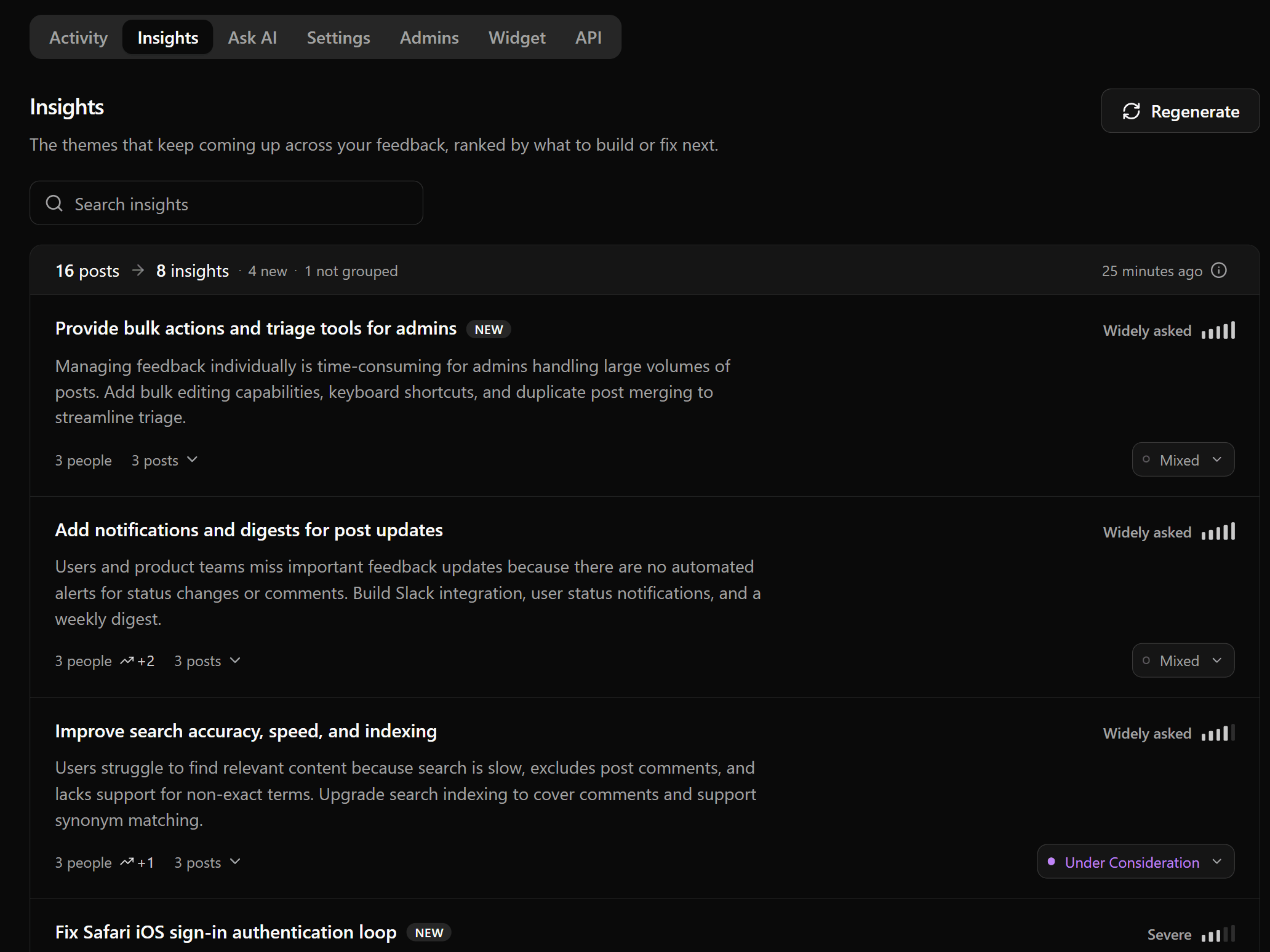
Task: Click 3 people under bulk actions insight
Action: point(84,461)
